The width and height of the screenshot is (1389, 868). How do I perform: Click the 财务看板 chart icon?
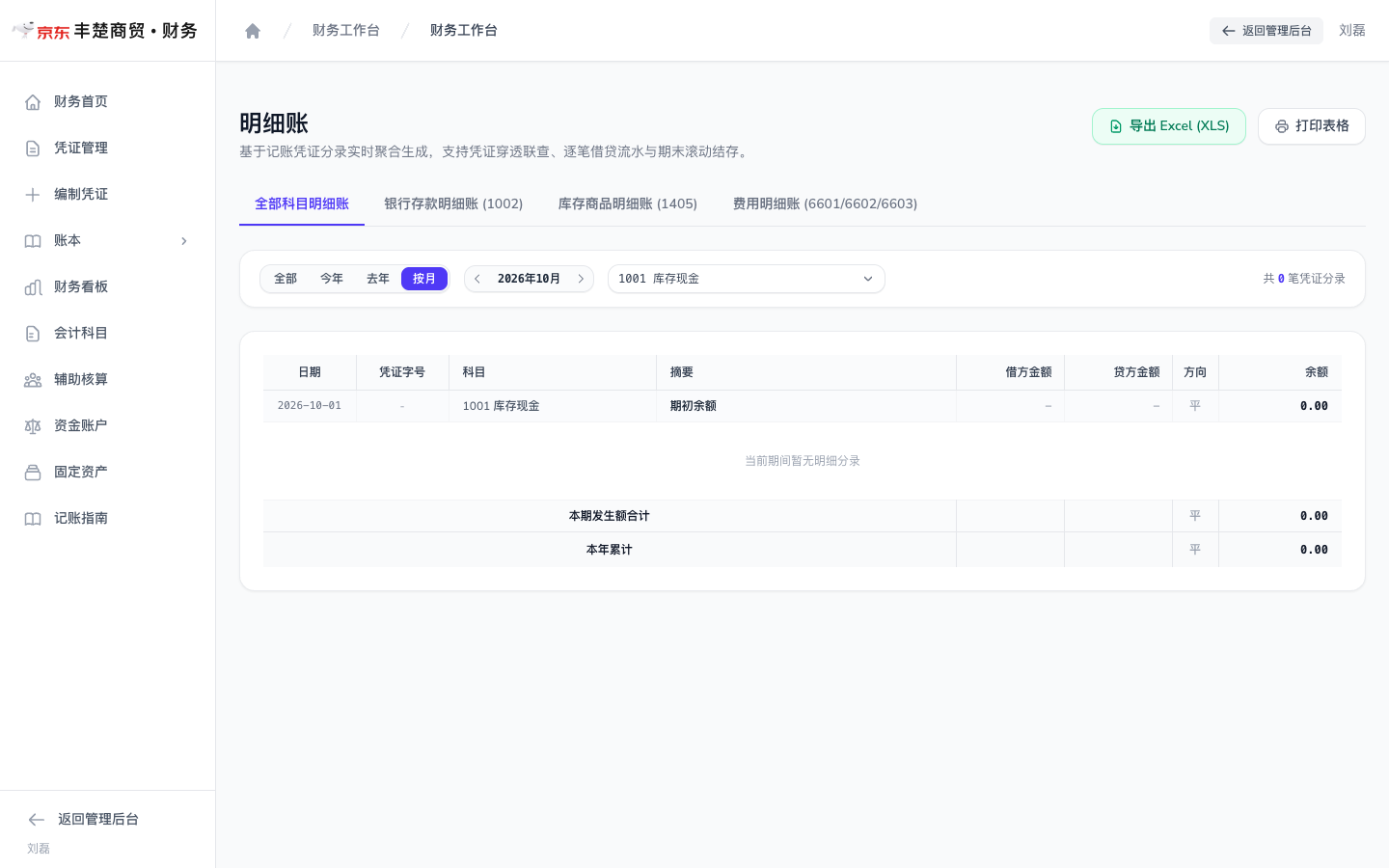[33, 287]
